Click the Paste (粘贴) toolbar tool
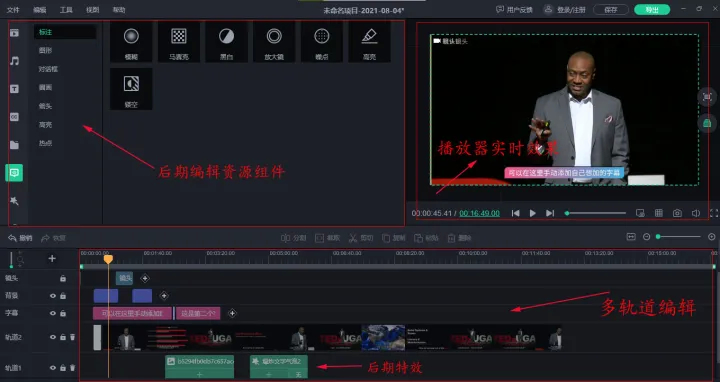Viewport: 720px width, 382px height. coord(427,238)
